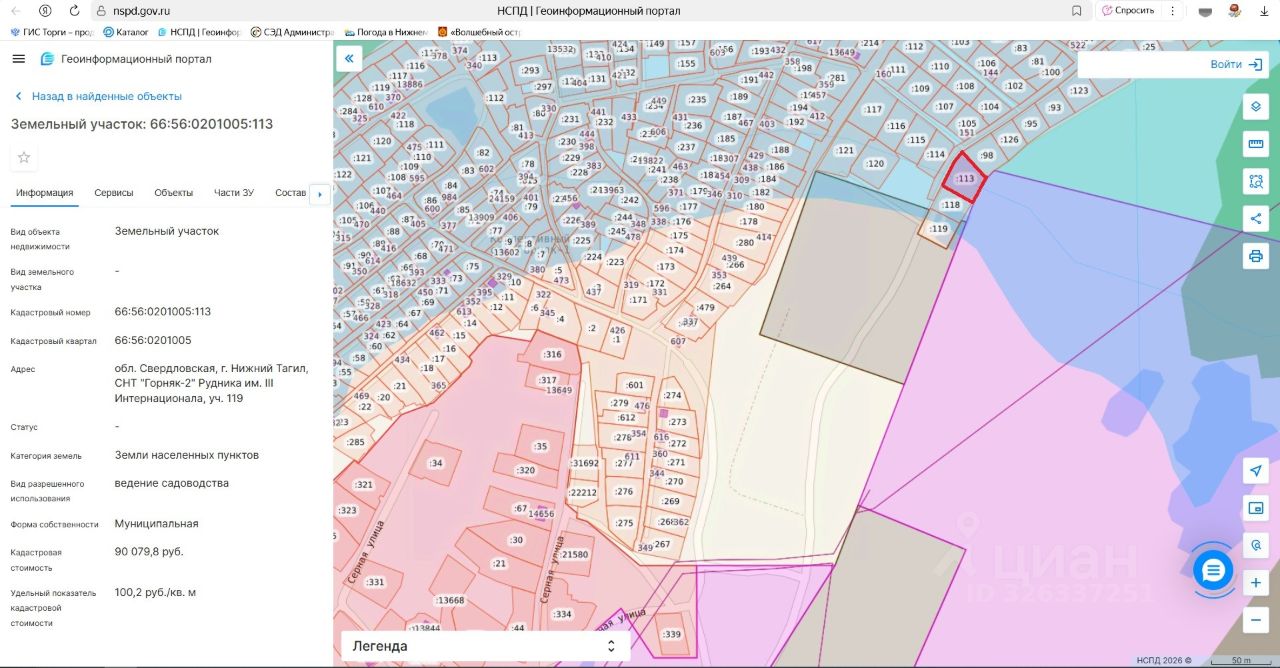Add parcel to favorites star

[24, 157]
